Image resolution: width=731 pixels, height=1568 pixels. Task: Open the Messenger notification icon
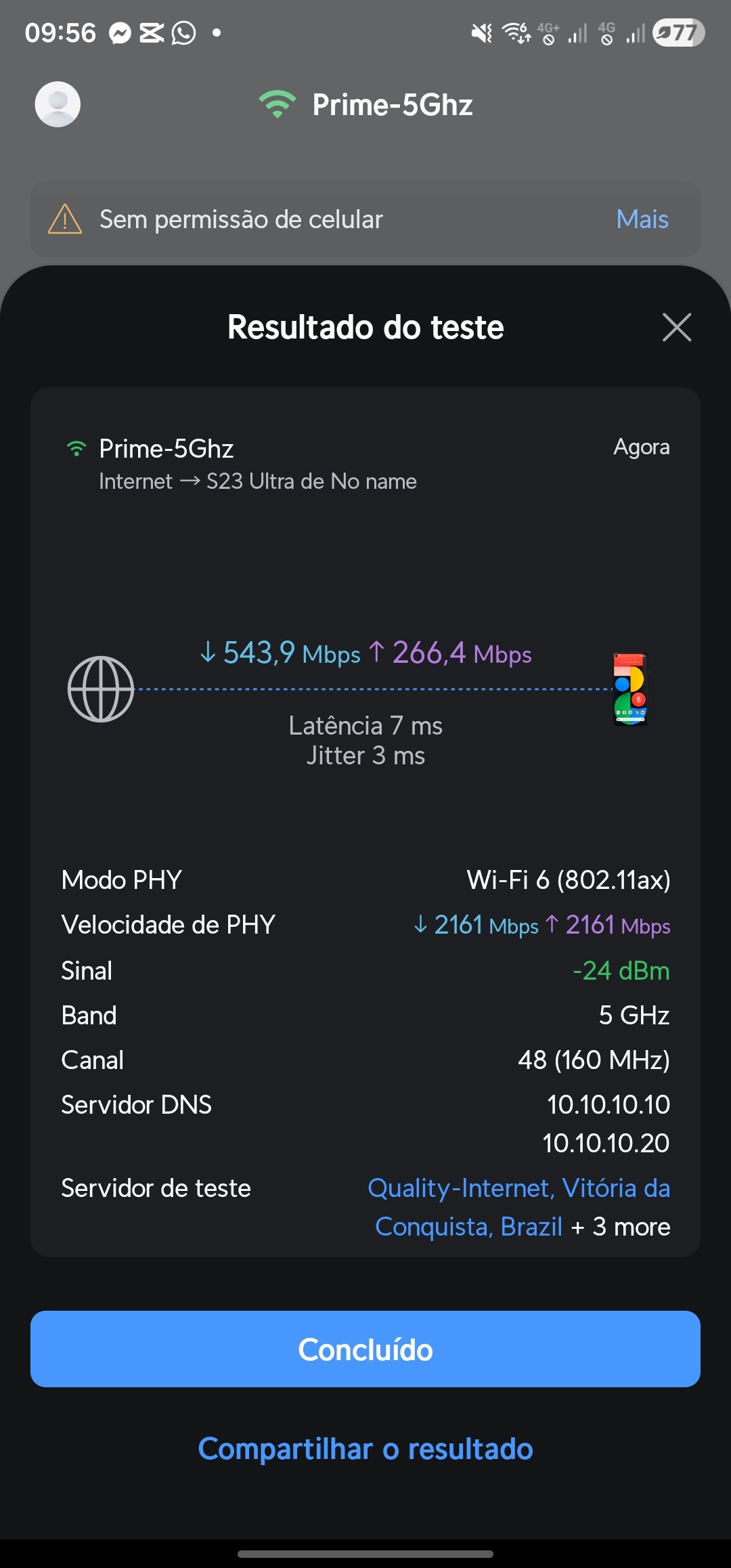pos(120,32)
